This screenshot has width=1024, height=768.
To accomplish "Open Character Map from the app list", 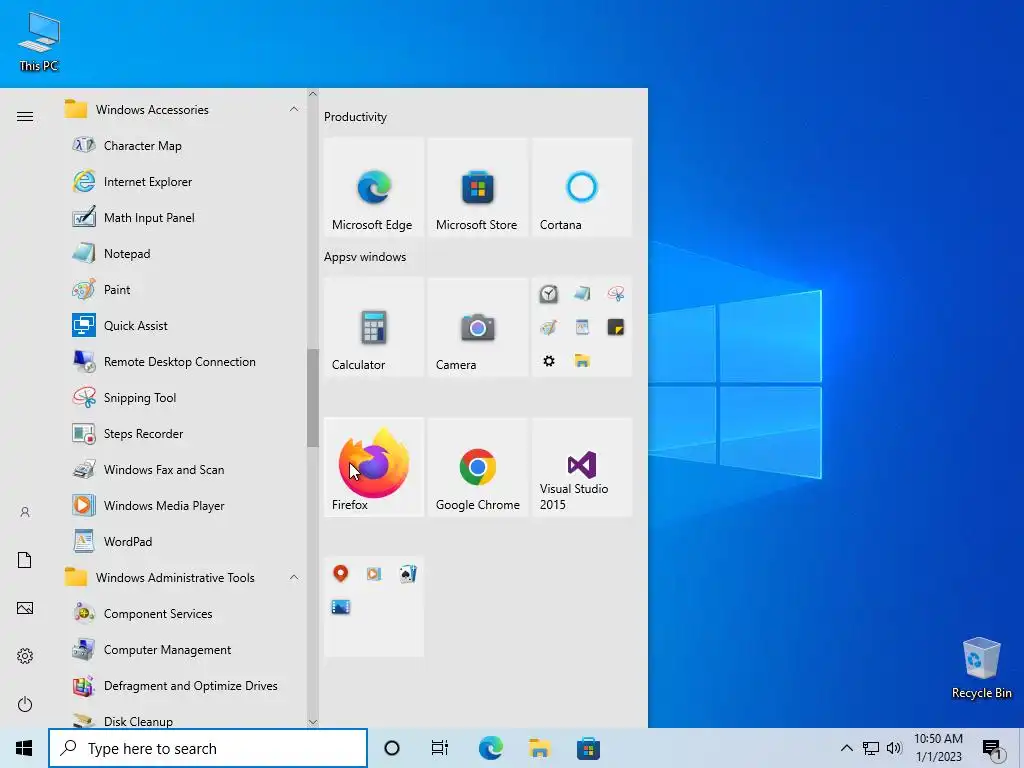I will (180, 146).
